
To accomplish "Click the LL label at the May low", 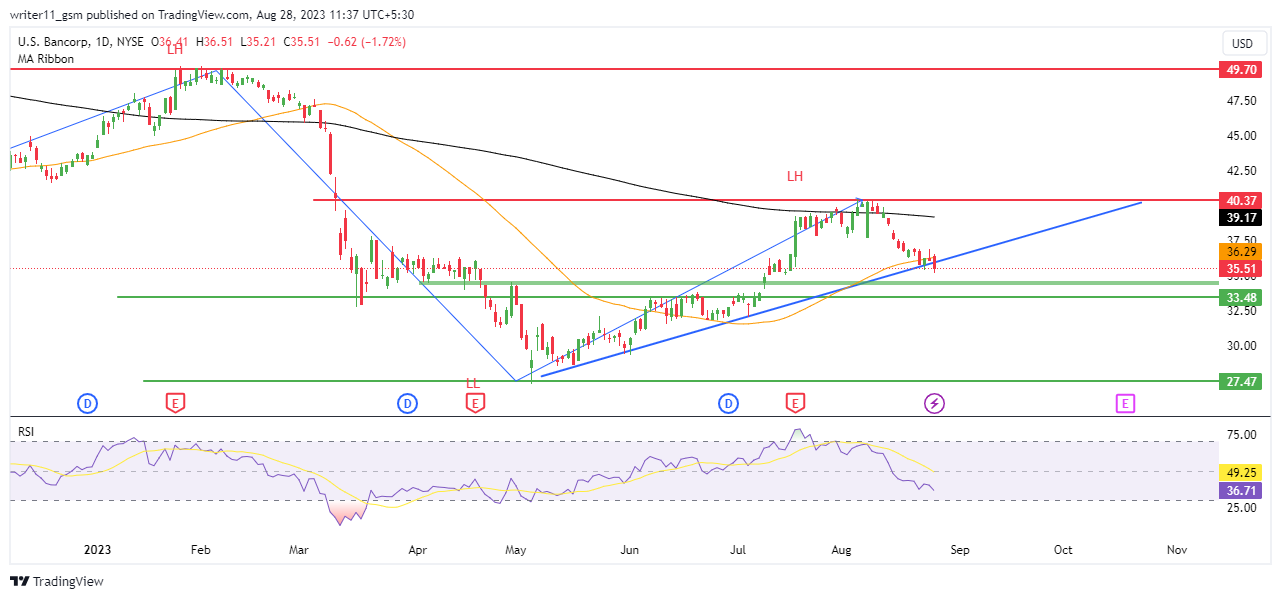I will [x=473, y=383].
